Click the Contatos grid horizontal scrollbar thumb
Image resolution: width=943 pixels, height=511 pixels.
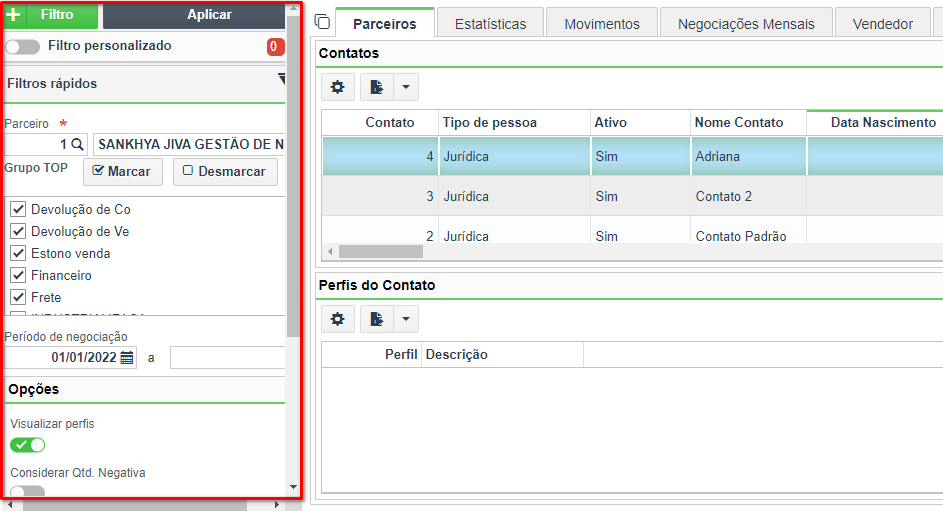click(381, 251)
